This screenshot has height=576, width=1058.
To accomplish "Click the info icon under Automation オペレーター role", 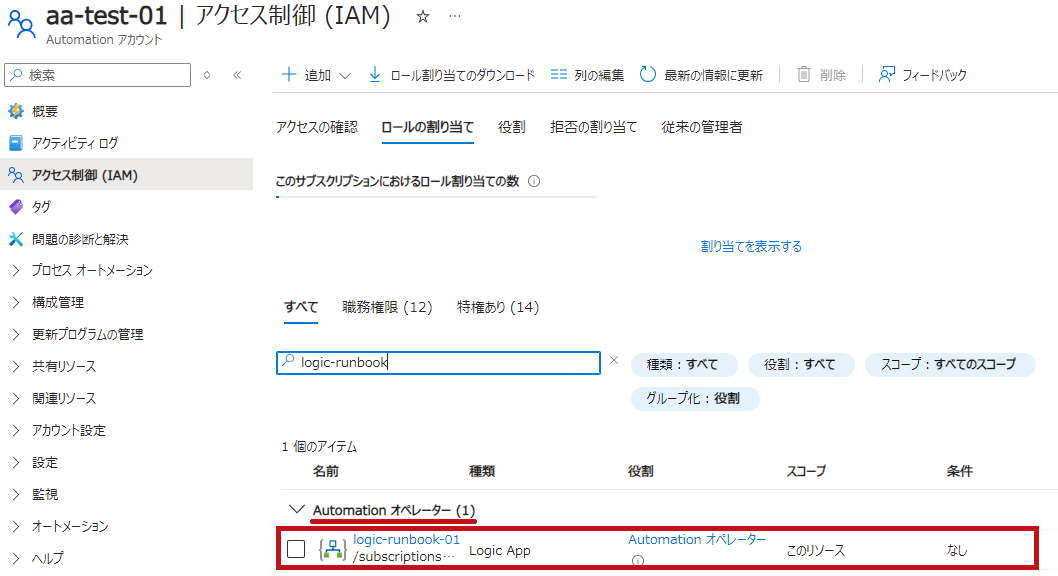I will coord(638,560).
